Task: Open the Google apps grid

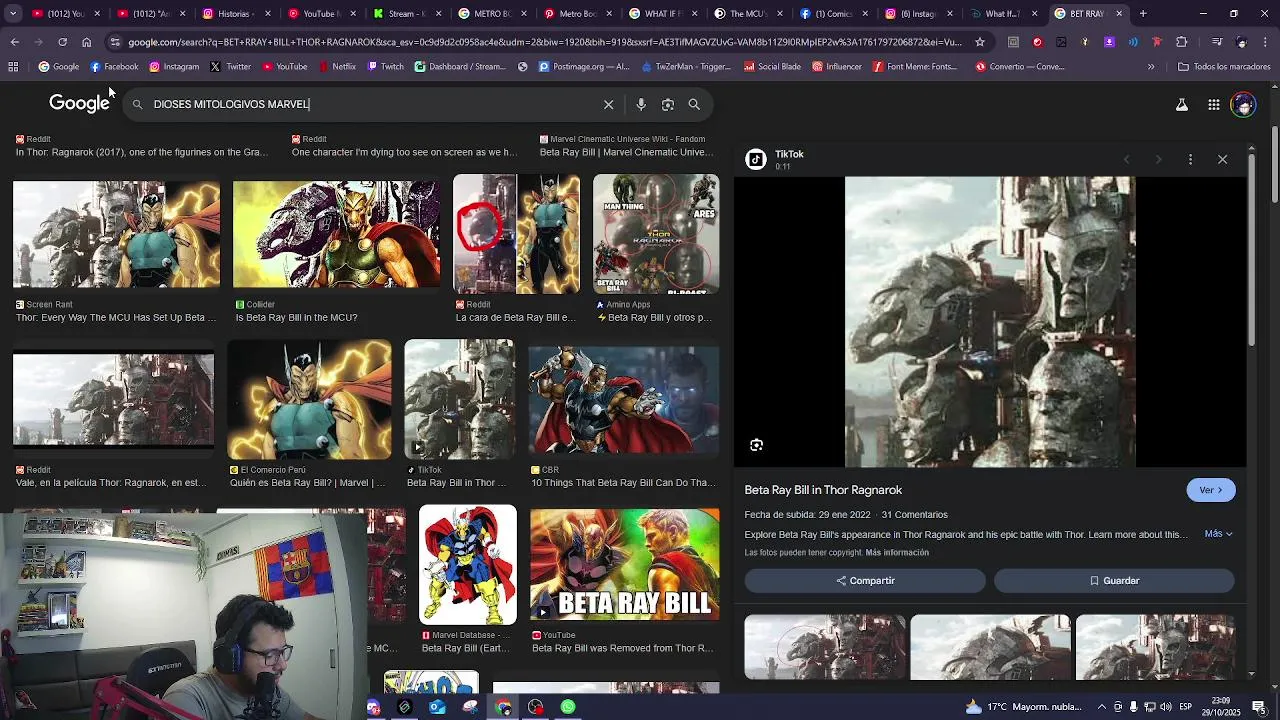Action: (x=1213, y=105)
